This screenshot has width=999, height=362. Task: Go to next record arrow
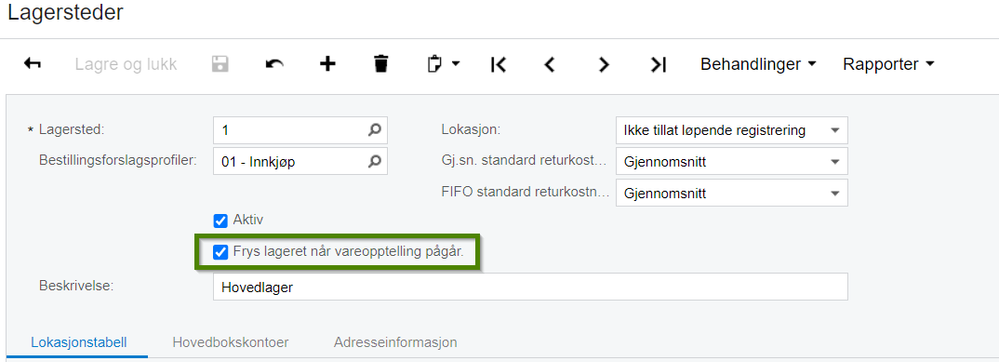tap(604, 64)
